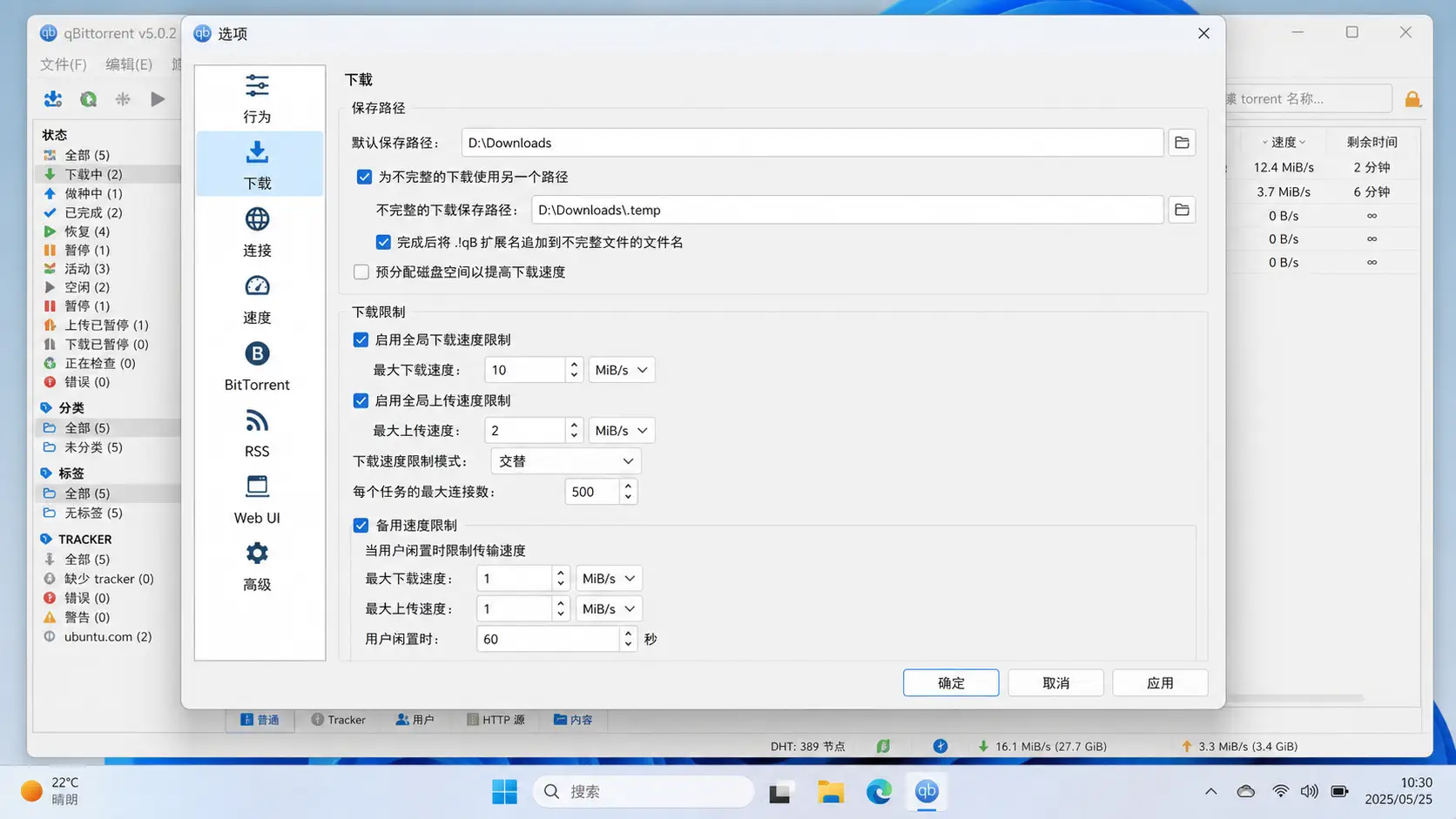The height and width of the screenshot is (819, 1456).
Task: Click the 取消 button
Action: tap(1055, 683)
